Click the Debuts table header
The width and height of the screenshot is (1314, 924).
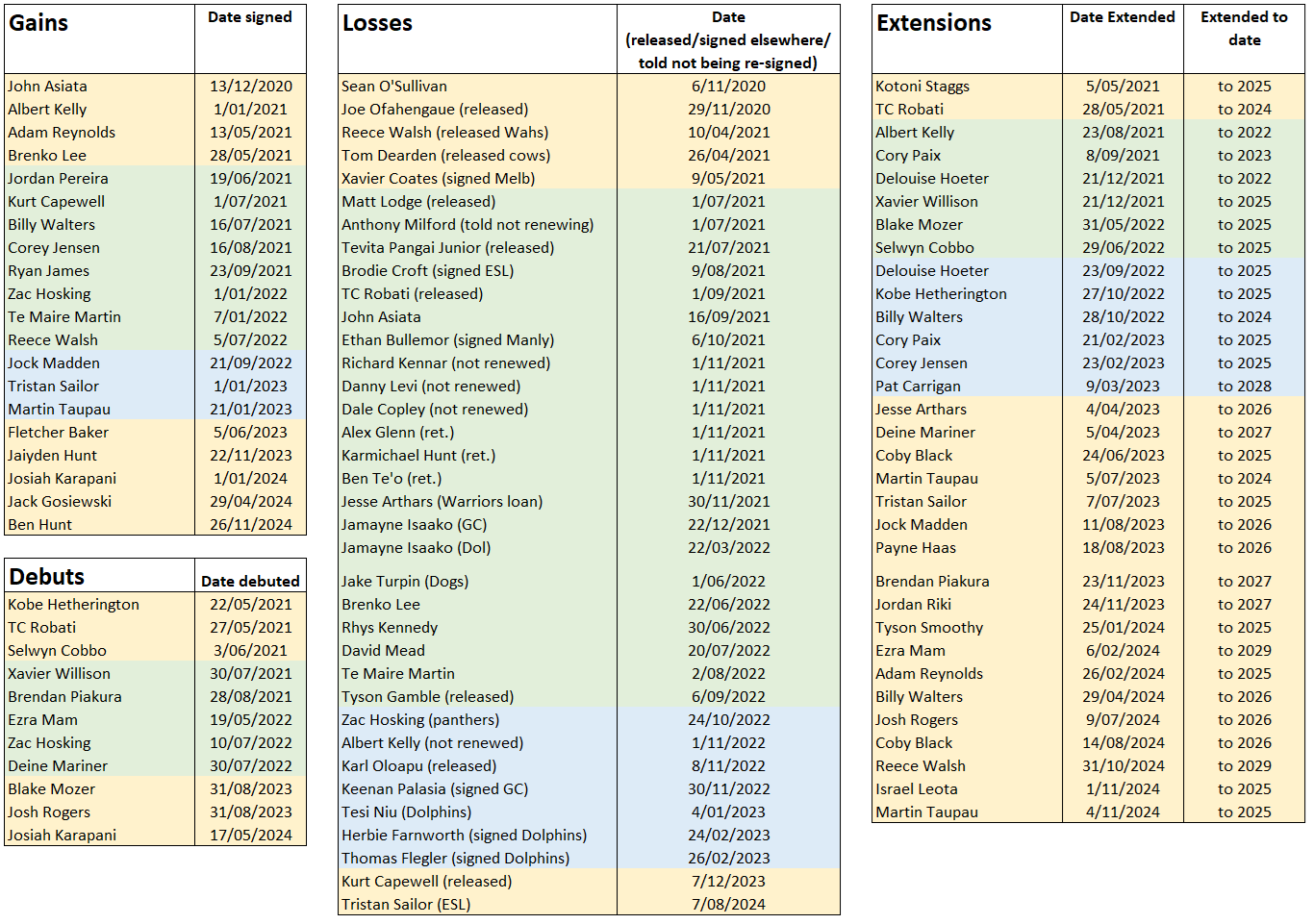click(100, 576)
